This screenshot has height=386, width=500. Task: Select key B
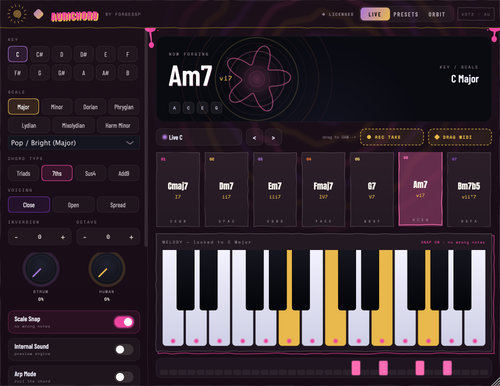click(127, 73)
